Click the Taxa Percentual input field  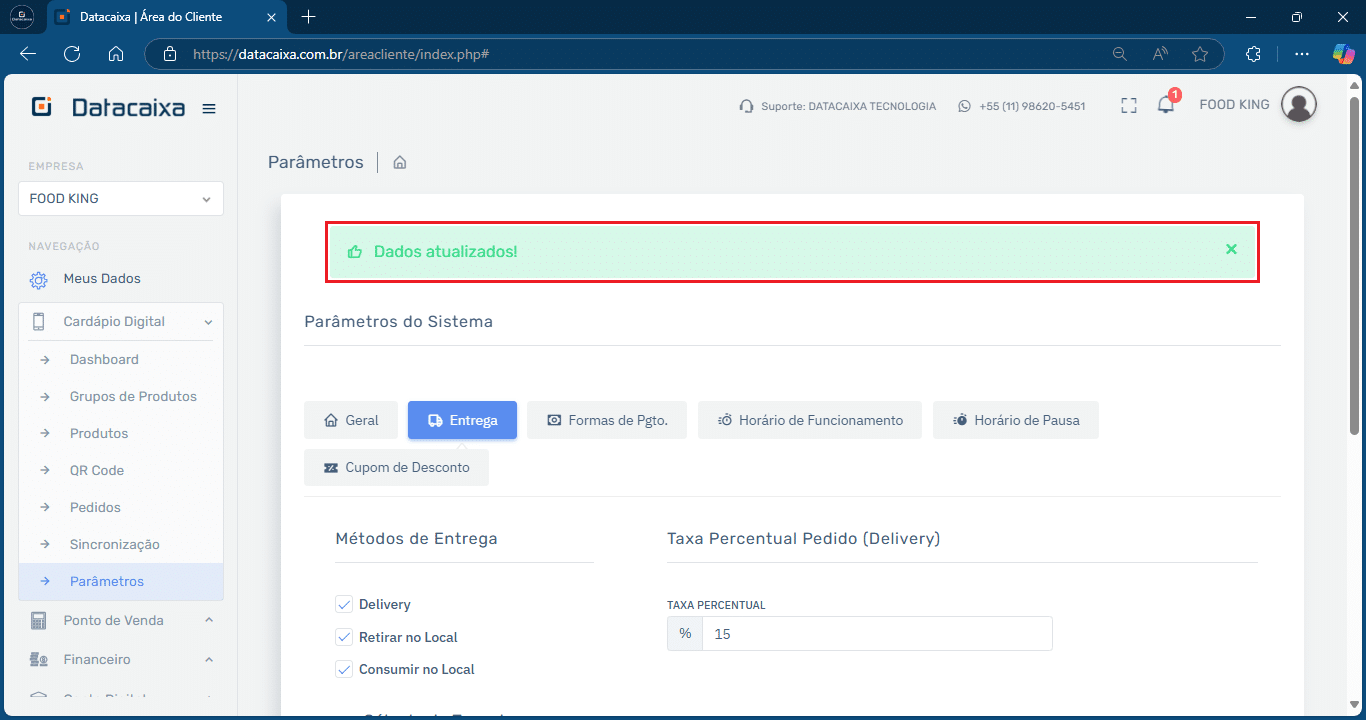(x=876, y=634)
